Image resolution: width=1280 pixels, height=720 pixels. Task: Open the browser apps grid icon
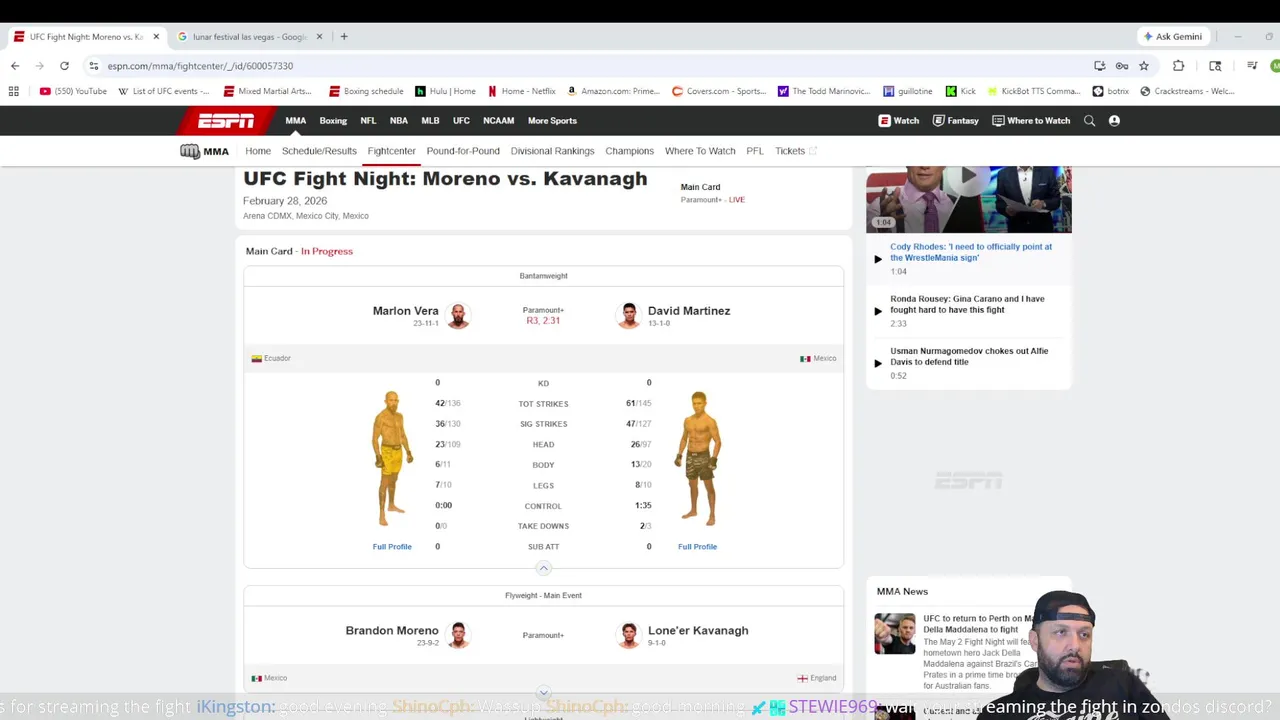click(14, 91)
